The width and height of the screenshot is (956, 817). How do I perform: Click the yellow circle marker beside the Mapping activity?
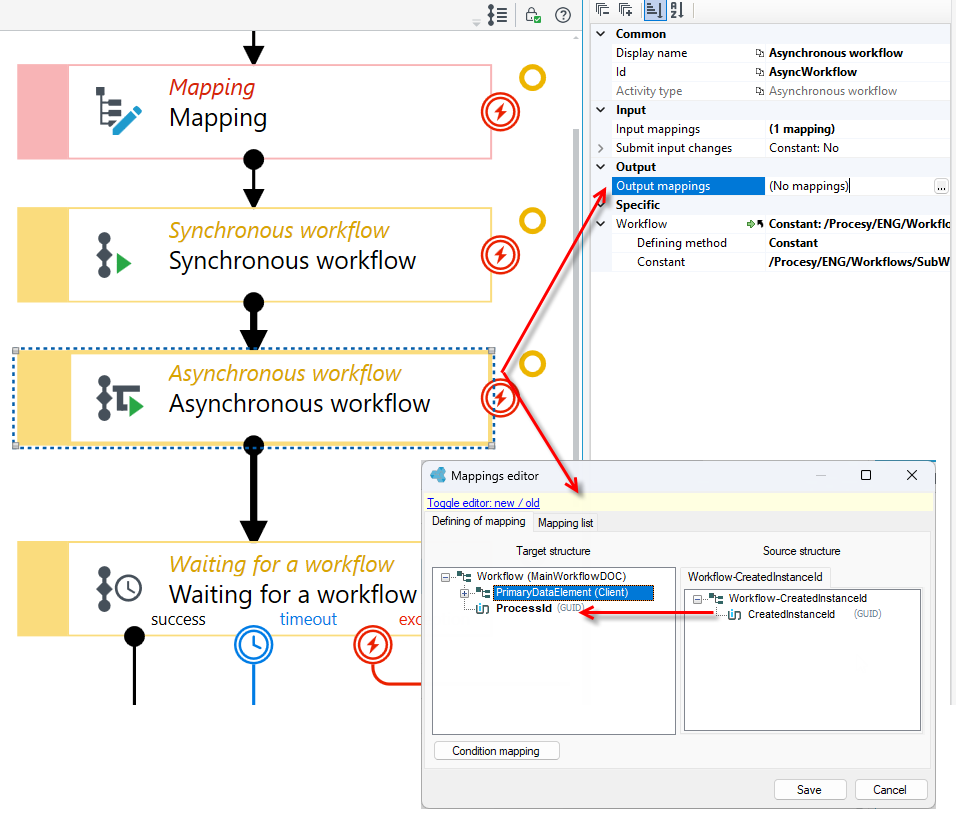point(532,78)
